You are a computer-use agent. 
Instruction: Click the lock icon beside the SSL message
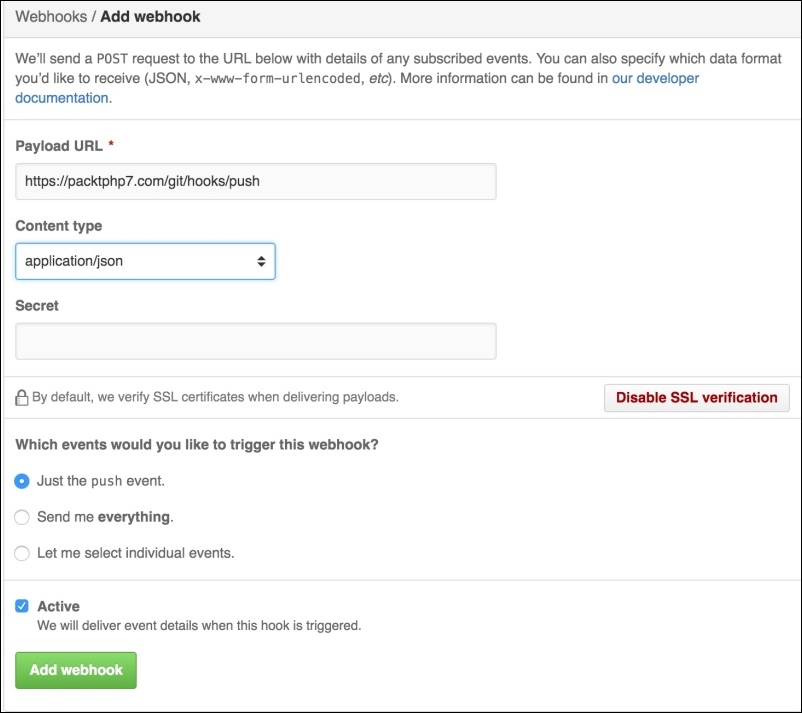pyautogui.click(x=21, y=397)
